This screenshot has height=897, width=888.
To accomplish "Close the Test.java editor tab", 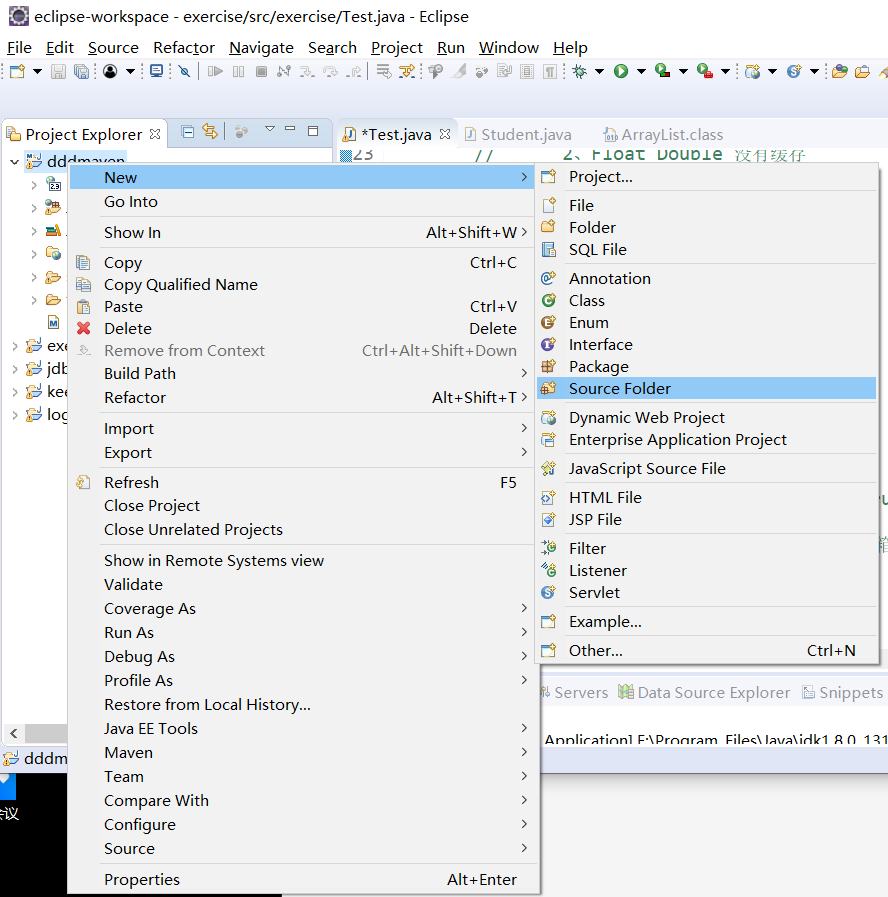I will 445,134.
